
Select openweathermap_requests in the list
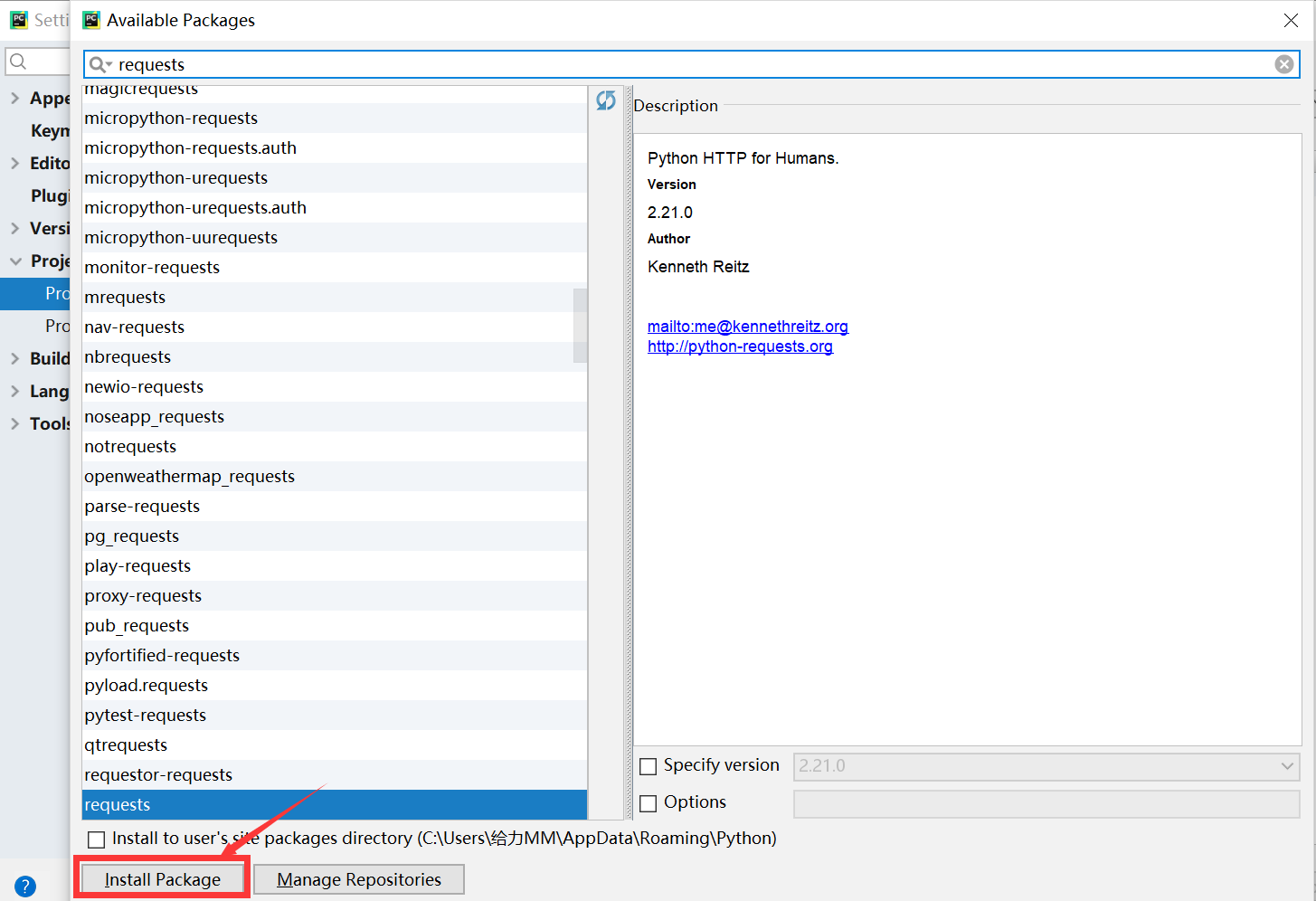[x=335, y=477]
